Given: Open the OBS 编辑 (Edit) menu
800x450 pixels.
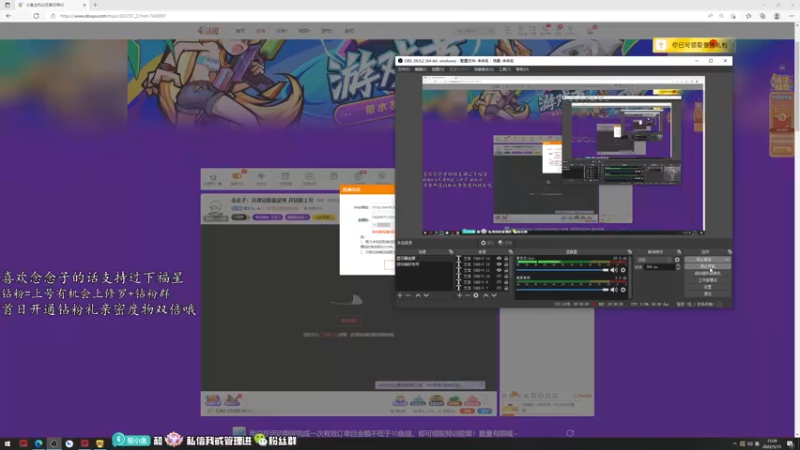Looking at the screenshot, I should pos(420,69).
